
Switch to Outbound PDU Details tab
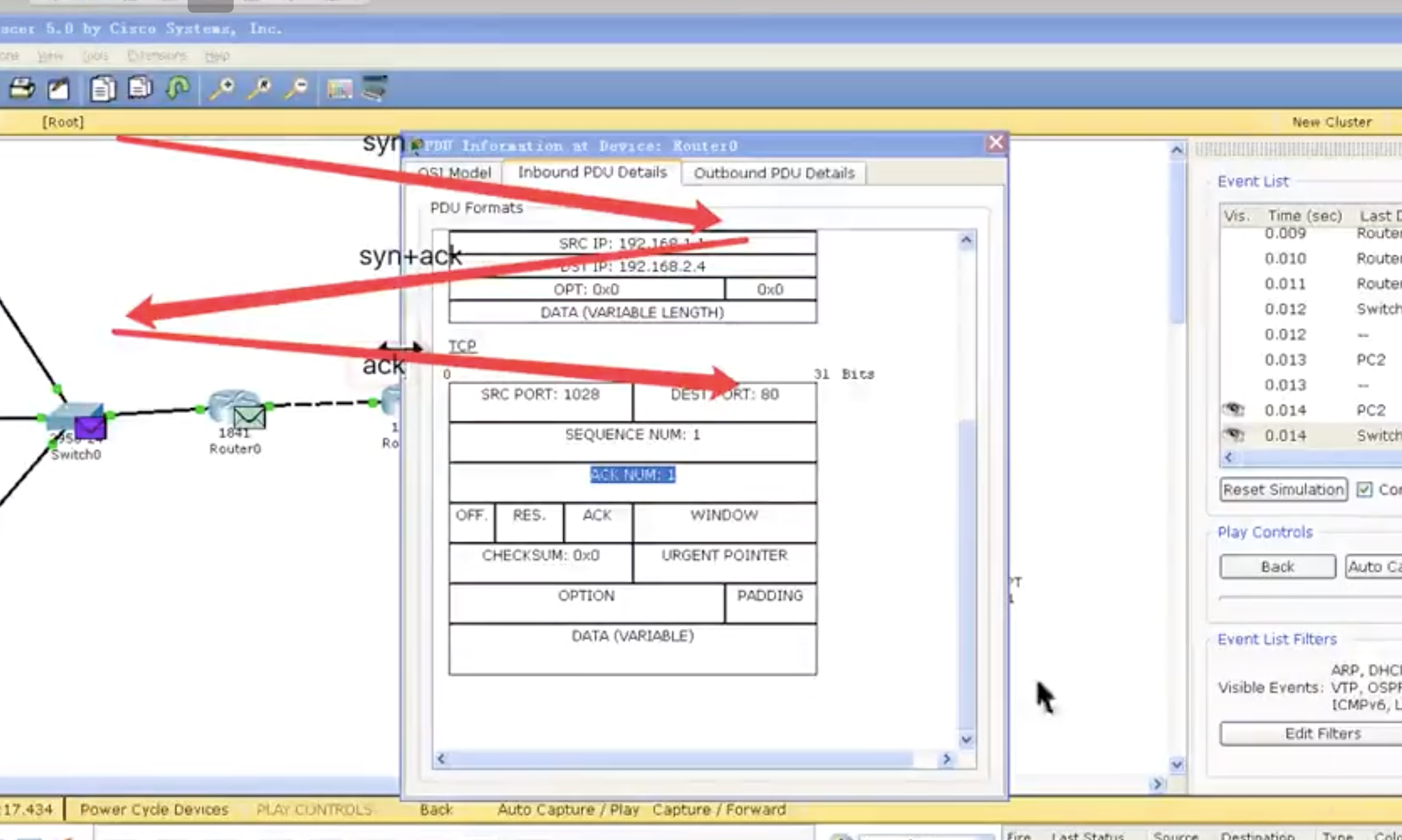pos(774,173)
